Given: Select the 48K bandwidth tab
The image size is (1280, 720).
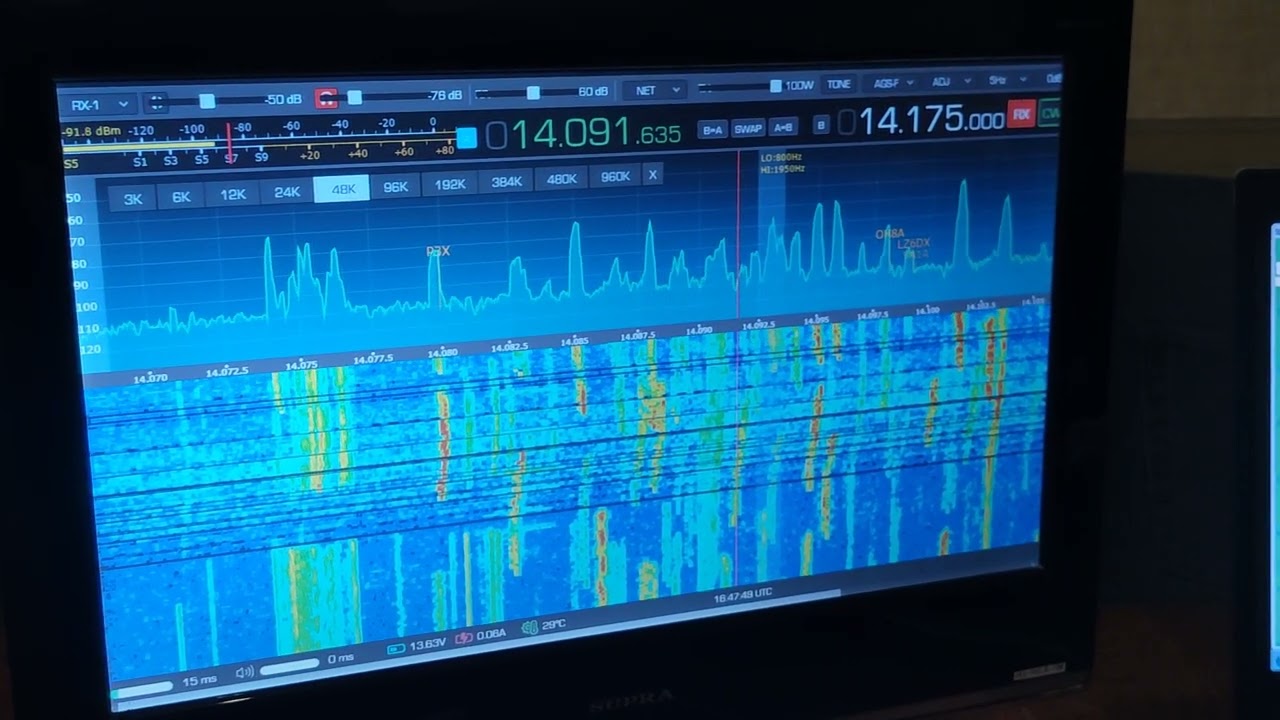Looking at the screenshot, I should [x=342, y=188].
